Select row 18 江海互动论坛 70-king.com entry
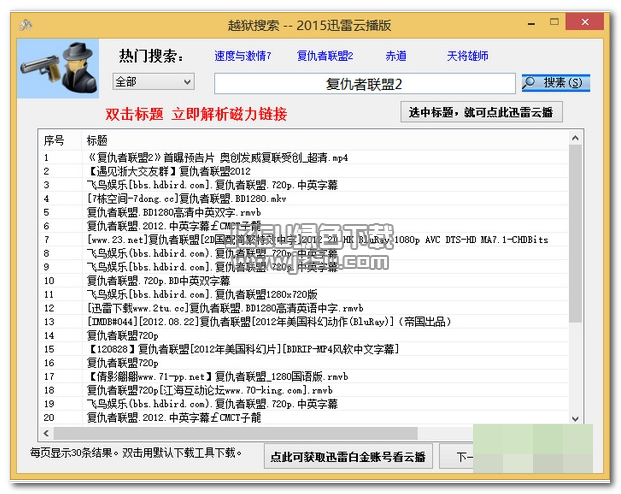 [x=304, y=390]
